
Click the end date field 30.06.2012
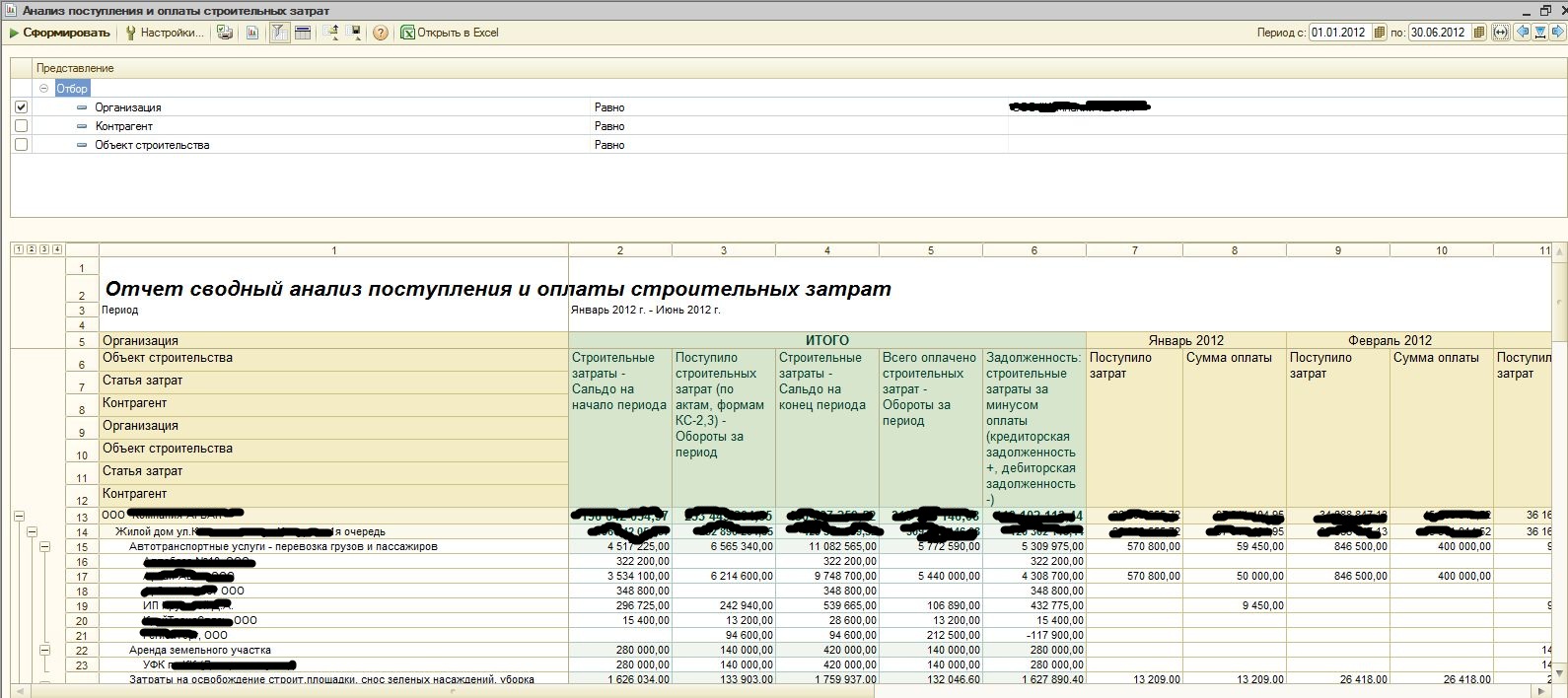click(x=1440, y=33)
